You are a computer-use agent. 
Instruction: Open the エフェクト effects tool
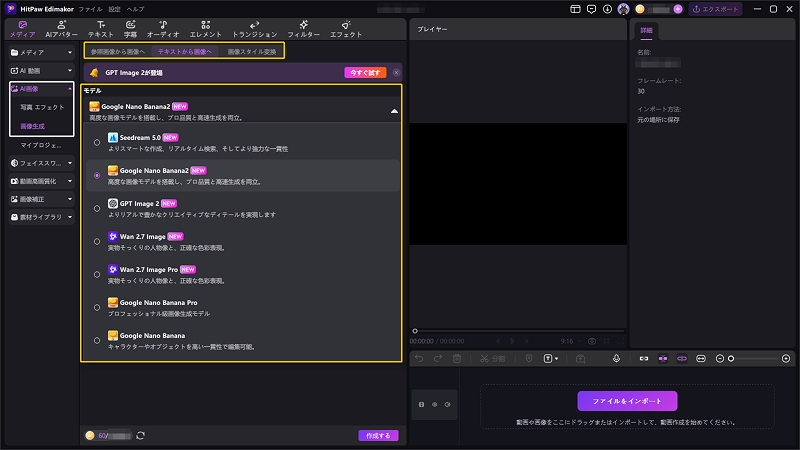[x=346, y=29]
